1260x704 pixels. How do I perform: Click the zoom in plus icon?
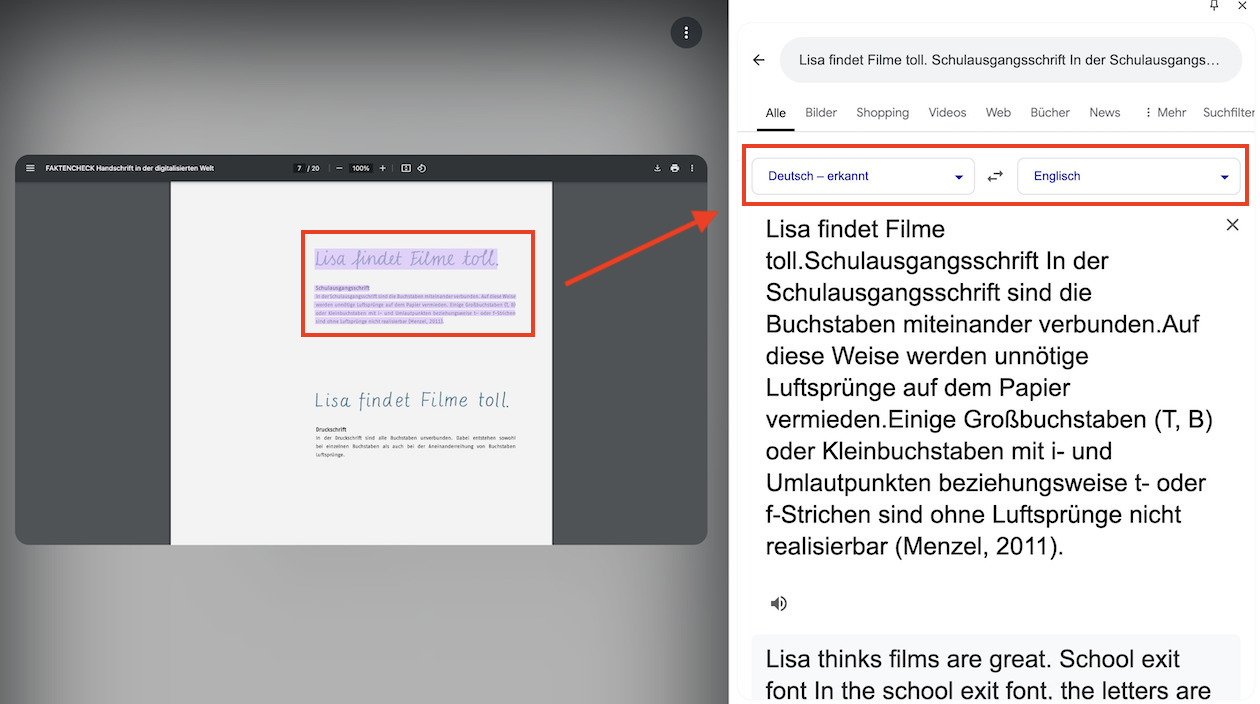click(383, 168)
